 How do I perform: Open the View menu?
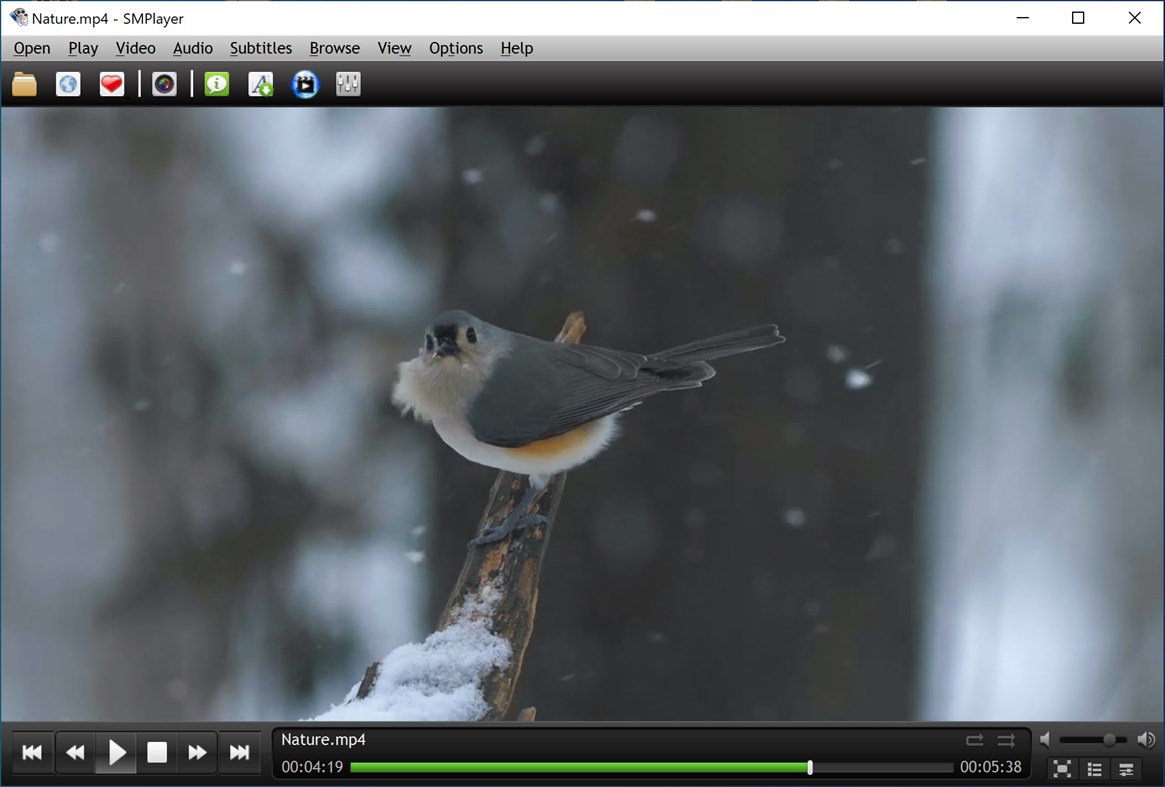point(393,48)
